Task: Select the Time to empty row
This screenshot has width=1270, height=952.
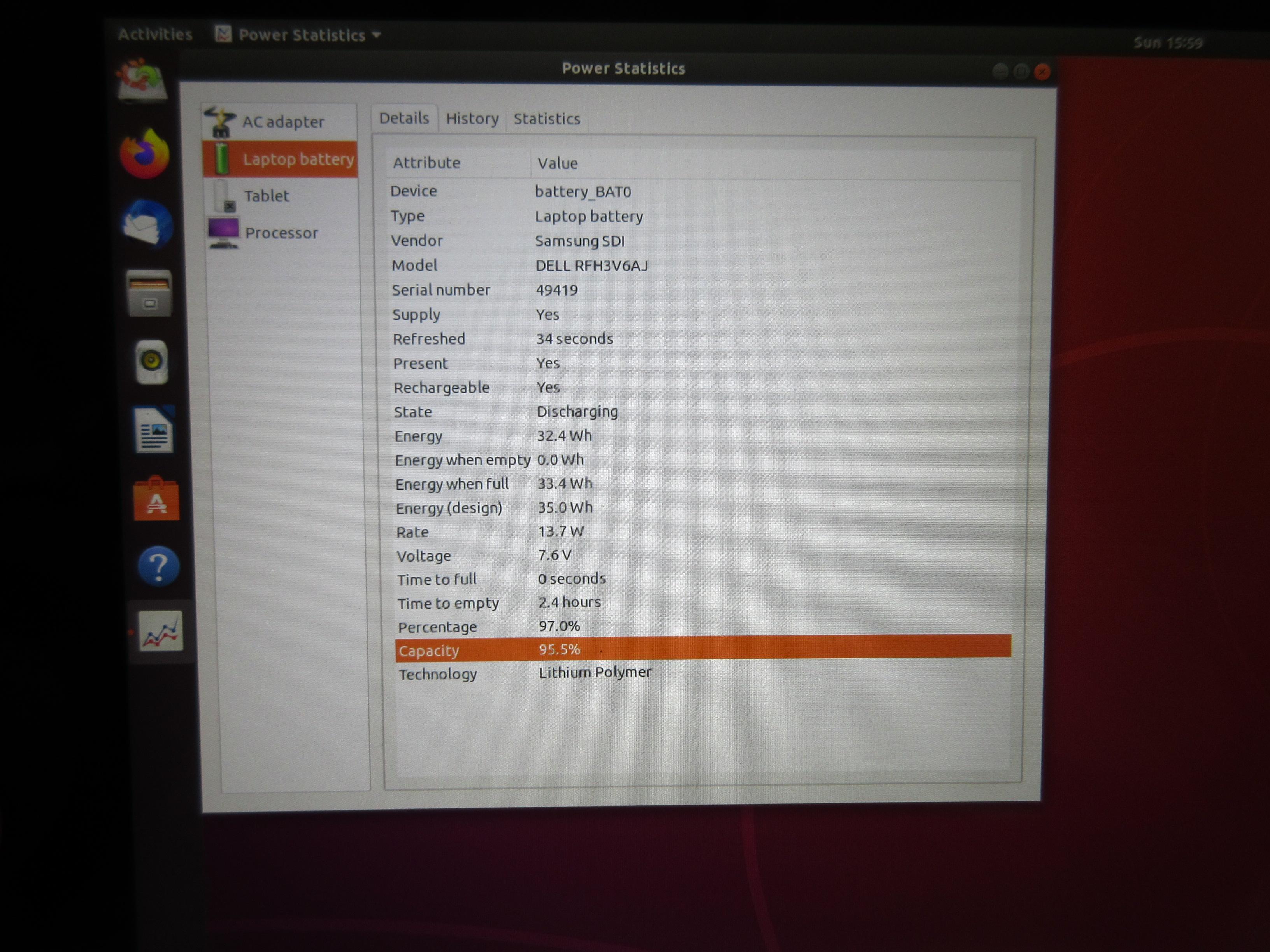Action: [x=705, y=603]
